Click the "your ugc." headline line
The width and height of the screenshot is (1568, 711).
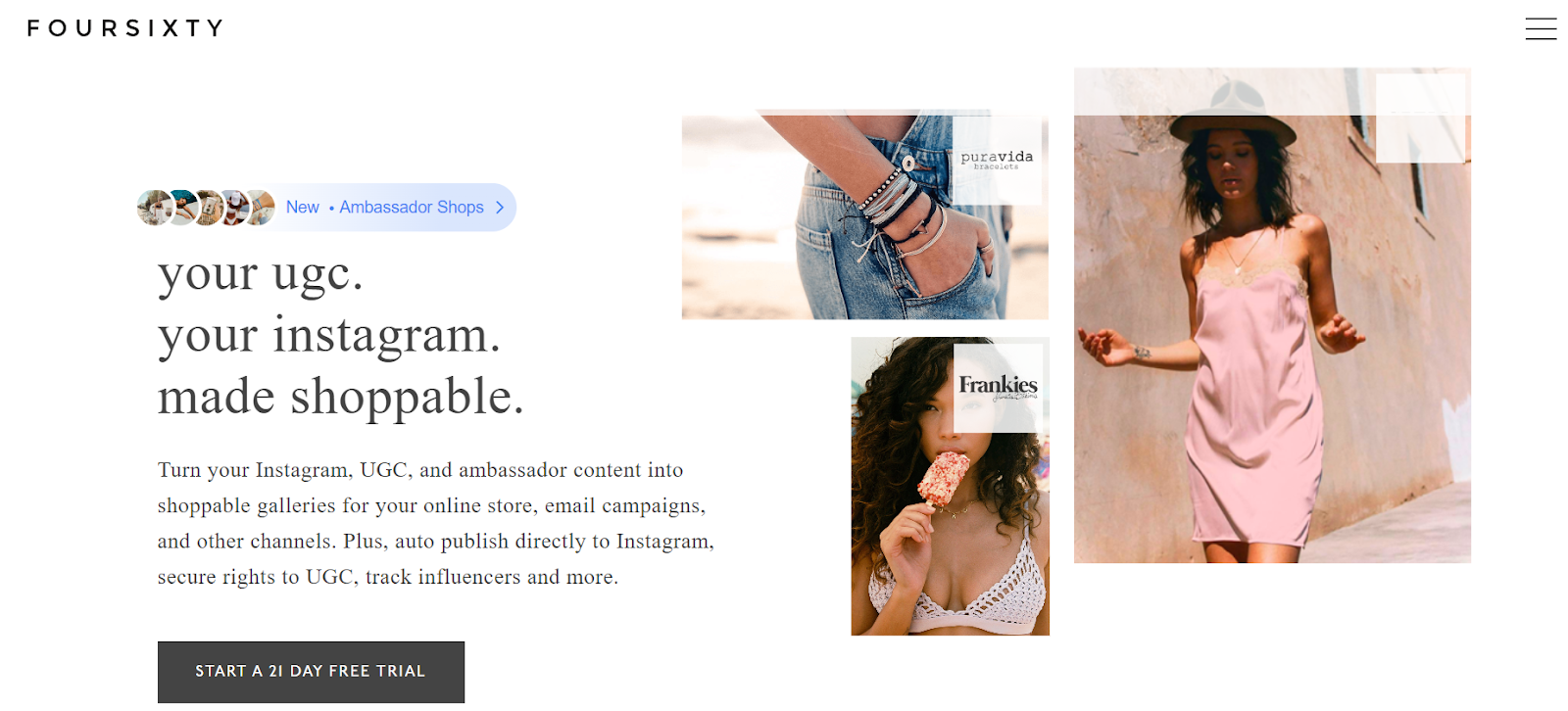tap(261, 273)
